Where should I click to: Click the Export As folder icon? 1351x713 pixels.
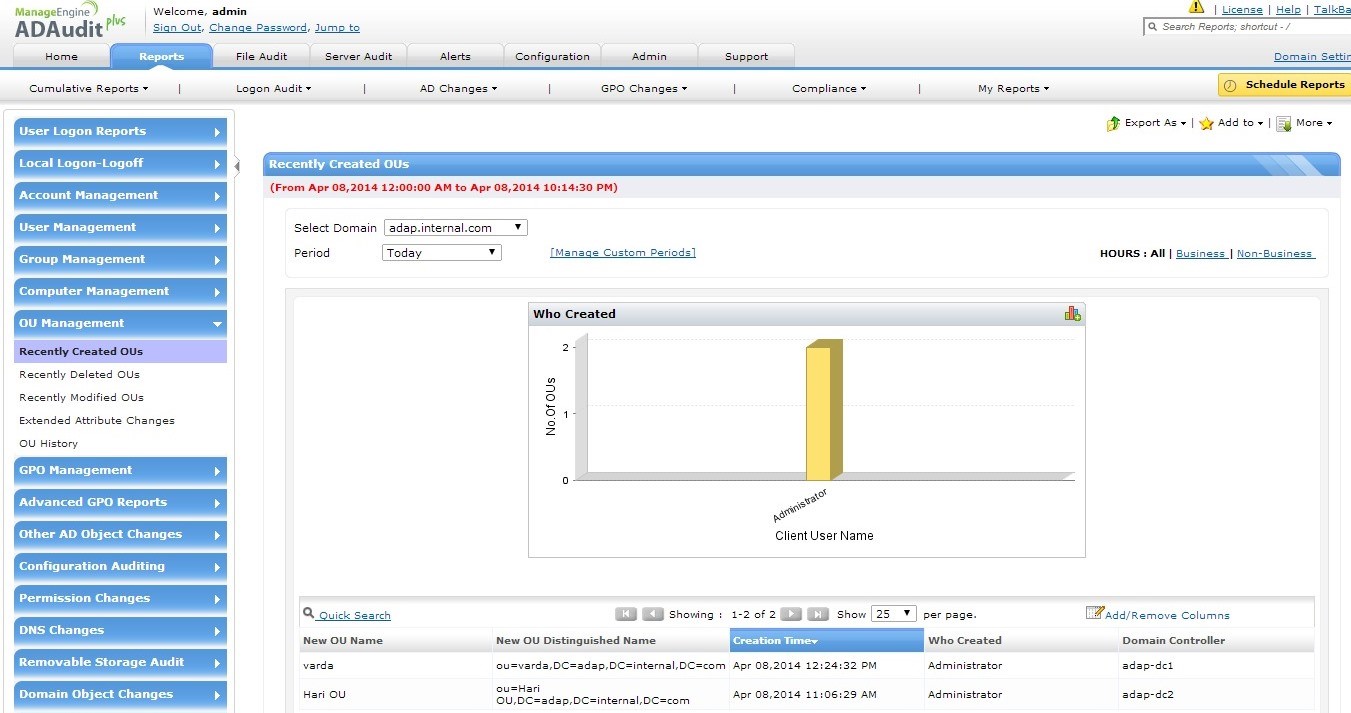point(1113,123)
